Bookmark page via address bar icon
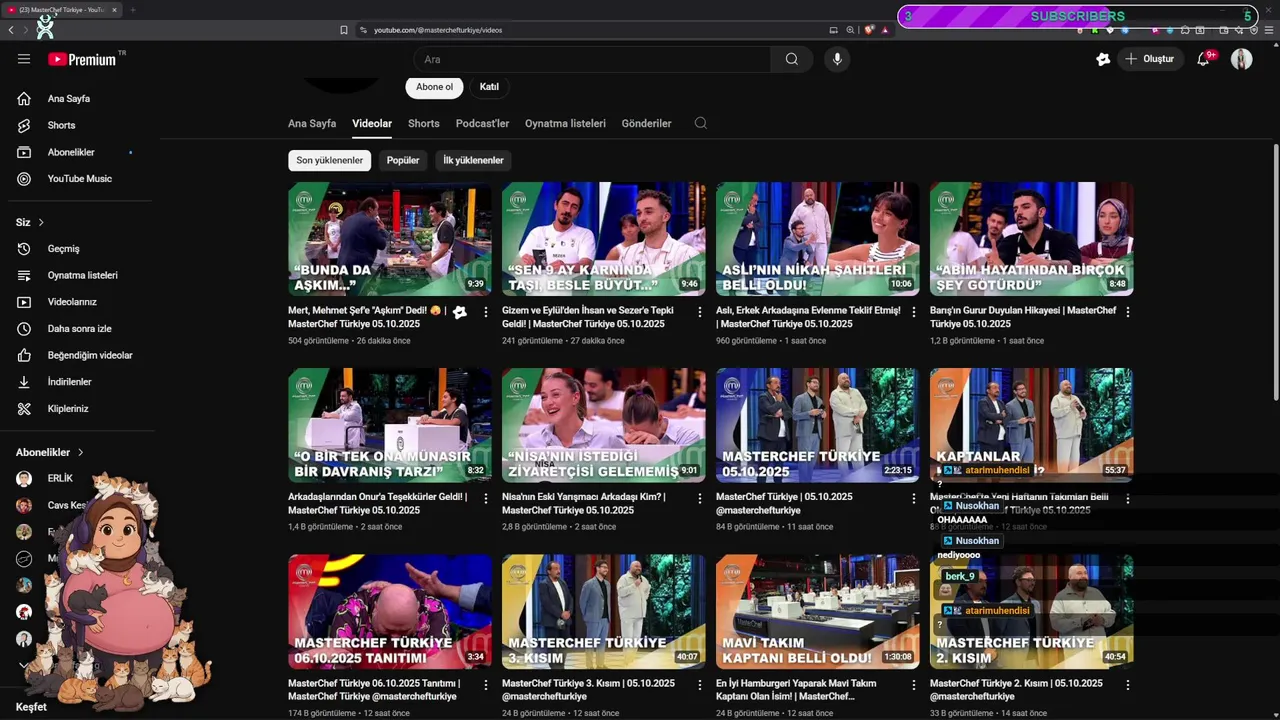Screen dimensions: 1280x720 click(x=344, y=30)
